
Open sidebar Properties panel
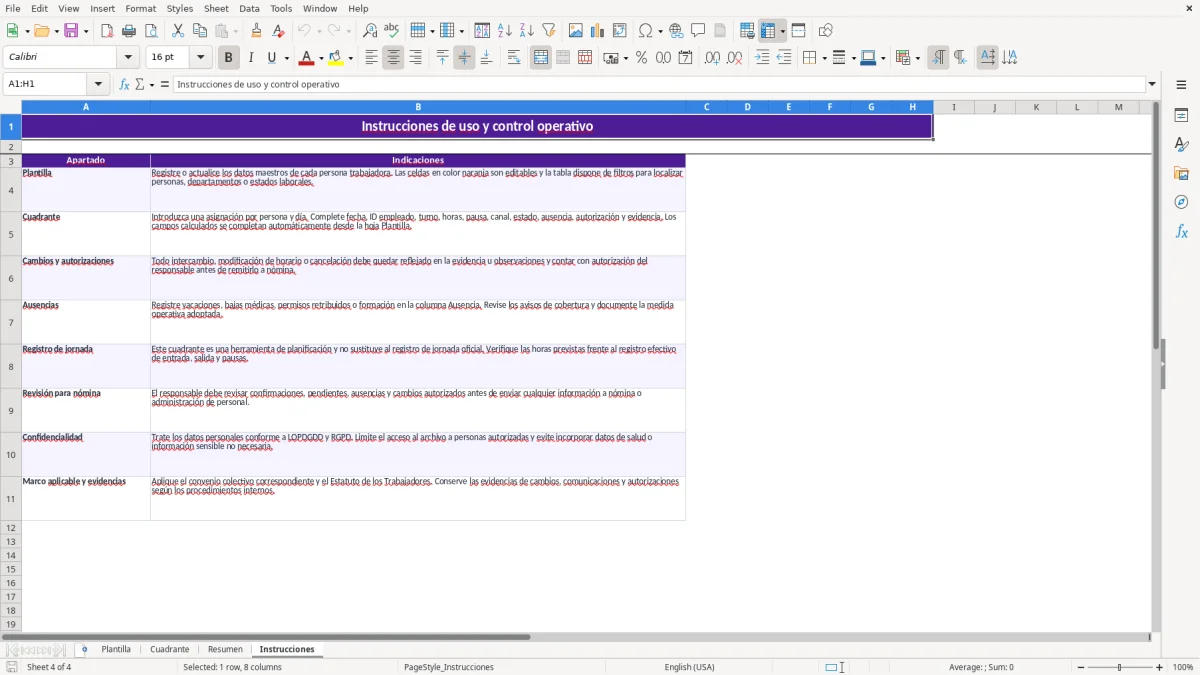pyautogui.click(x=1181, y=116)
